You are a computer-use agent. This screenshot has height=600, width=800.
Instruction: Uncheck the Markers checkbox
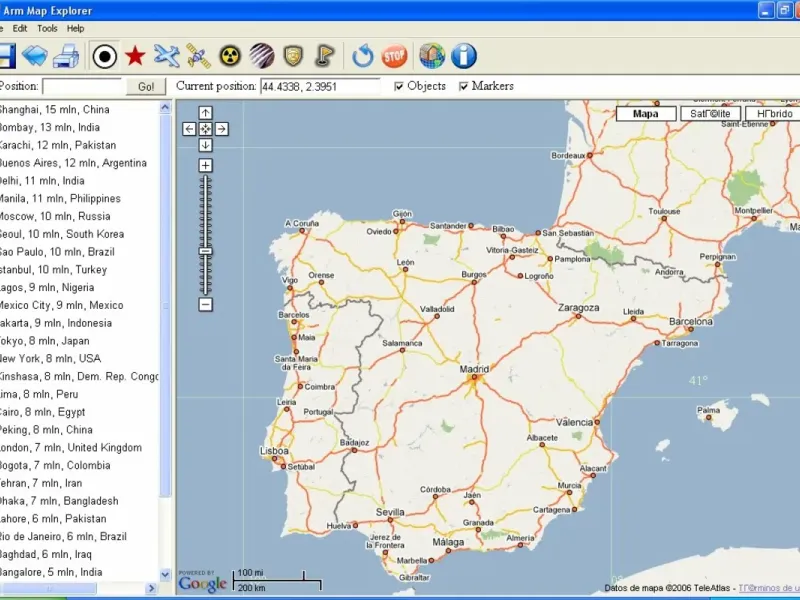tap(463, 87)
